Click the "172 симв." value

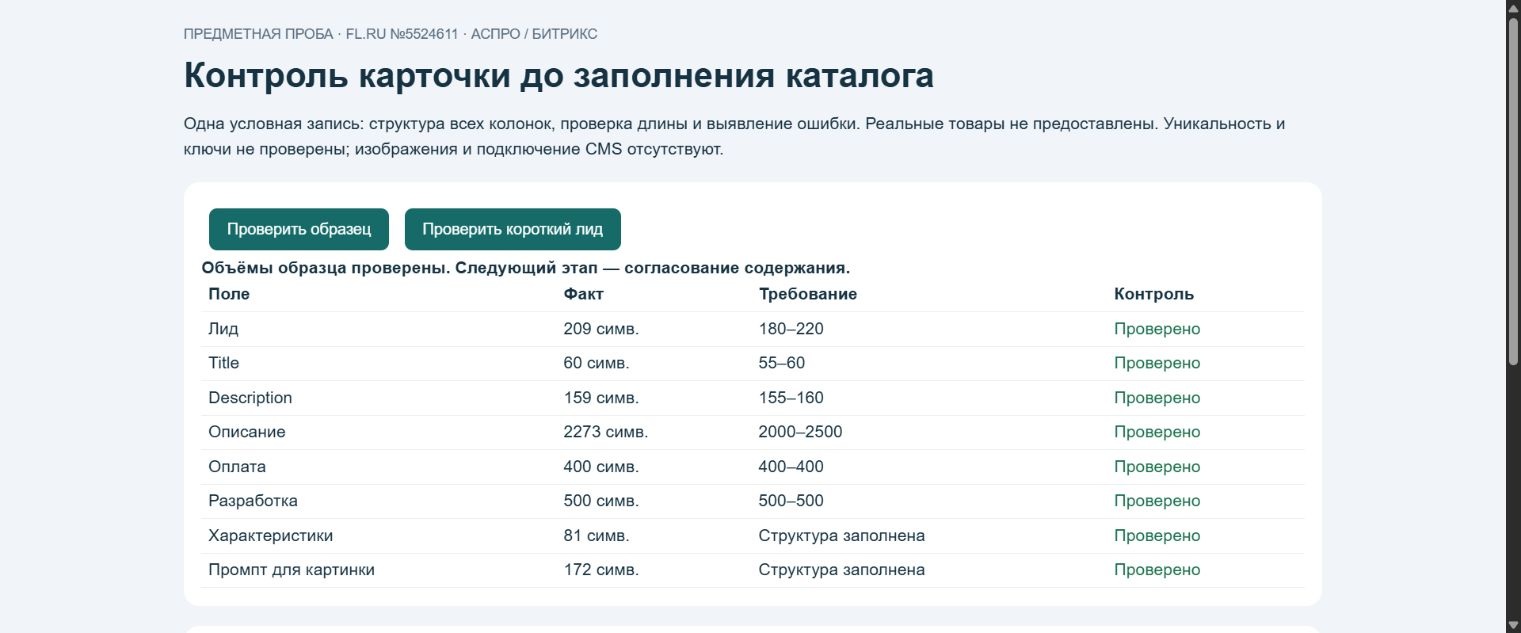[601, 570]
